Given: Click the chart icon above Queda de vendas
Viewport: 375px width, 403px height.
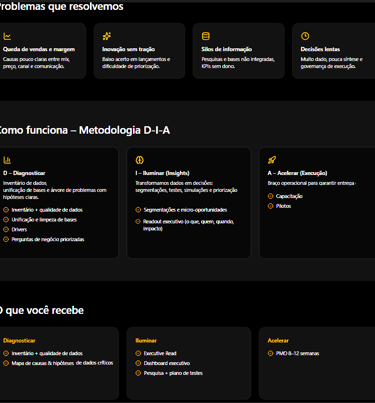Looking at the screenshot, I should (x=7, y=36).
